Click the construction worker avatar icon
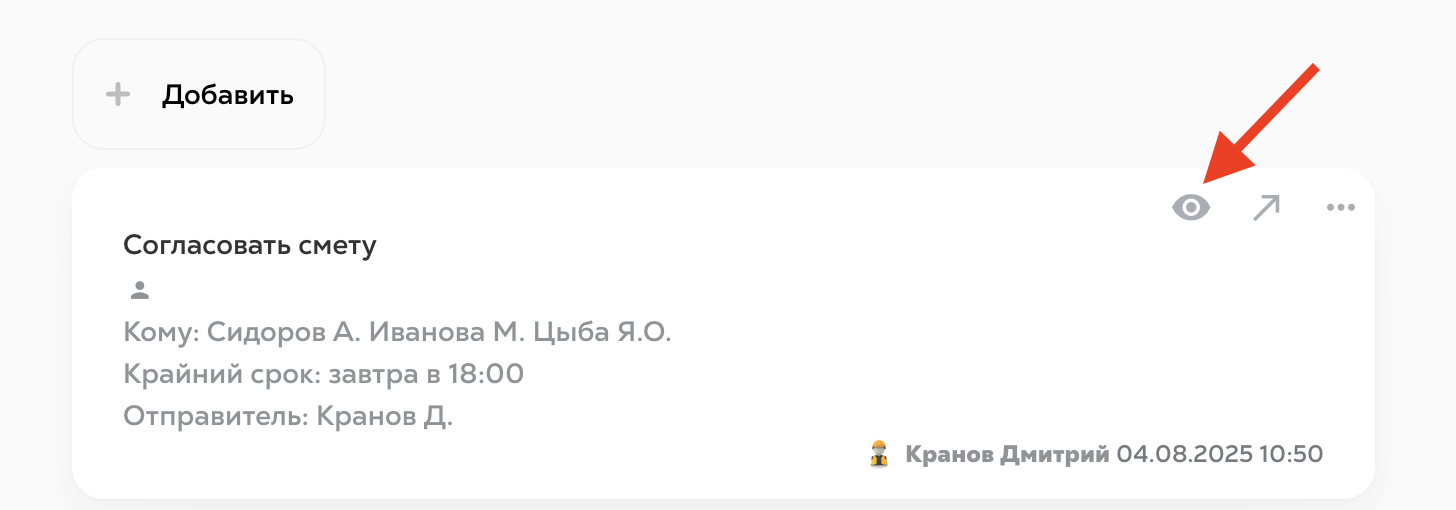The height and width of the screenshot is (510, 1456). [879, 454]
